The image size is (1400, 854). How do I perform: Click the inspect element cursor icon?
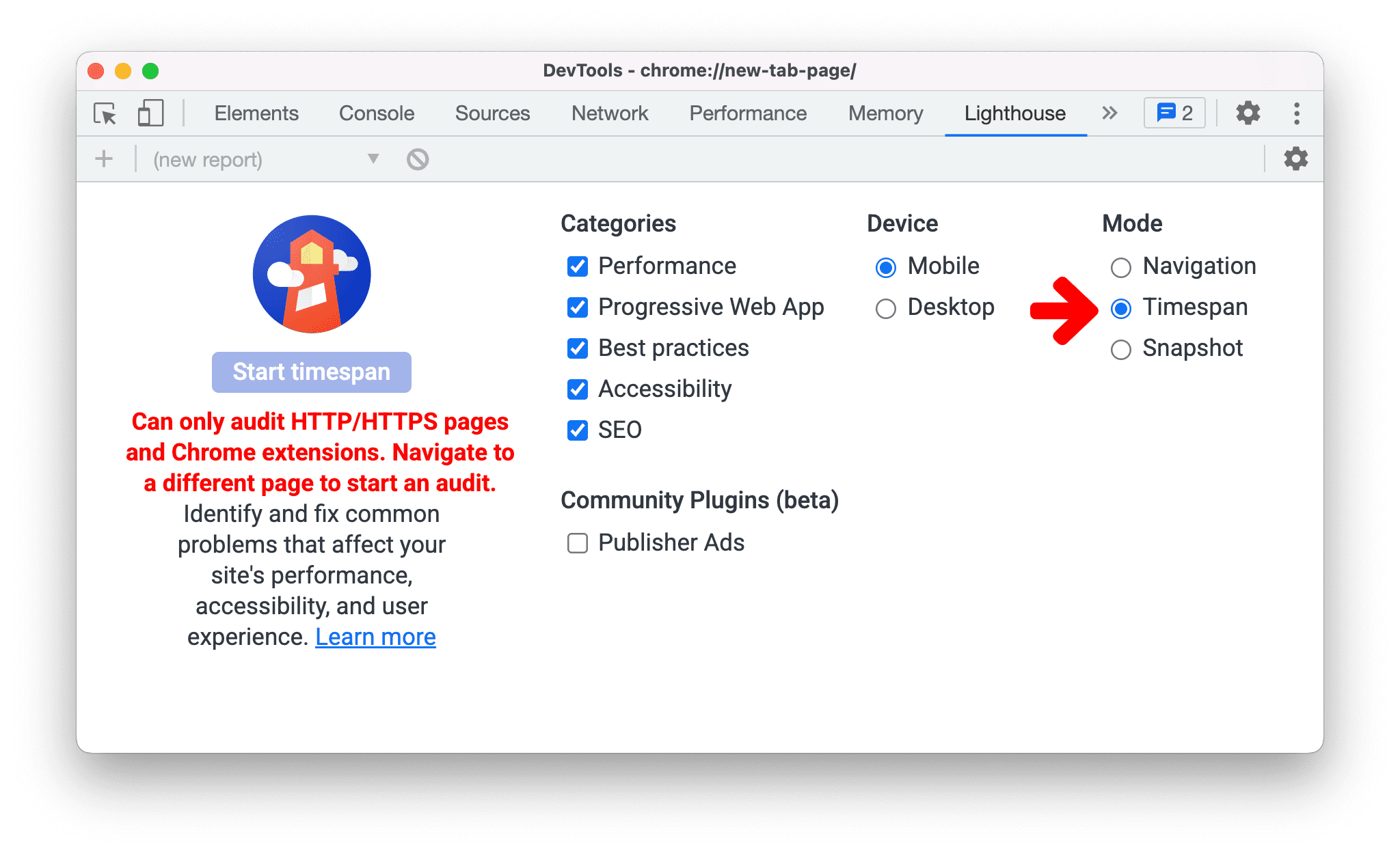[103, 112]
